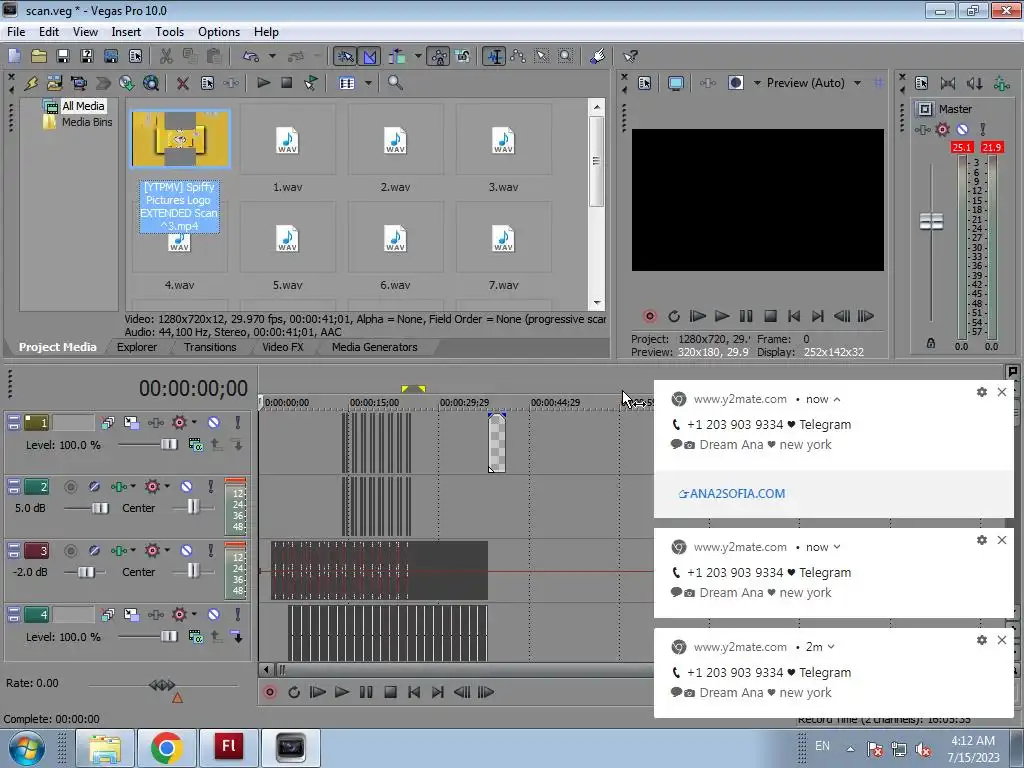Screen dimensions: 1024x768
Task: Mute audio track 2
Action: tap(186, 487)
